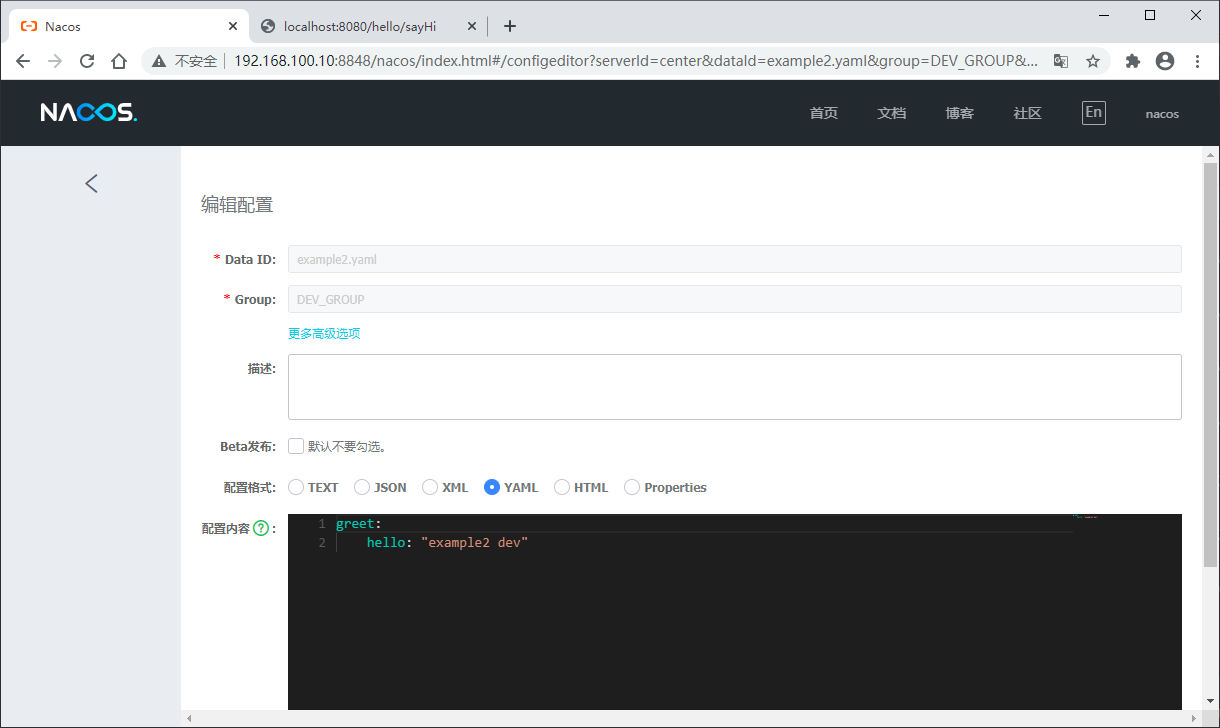Switch to the localhost:8080/hello/sayHi tab
Image resolution: width=1220 pixels, height=728 pixels.
click(x=368, y=26)
